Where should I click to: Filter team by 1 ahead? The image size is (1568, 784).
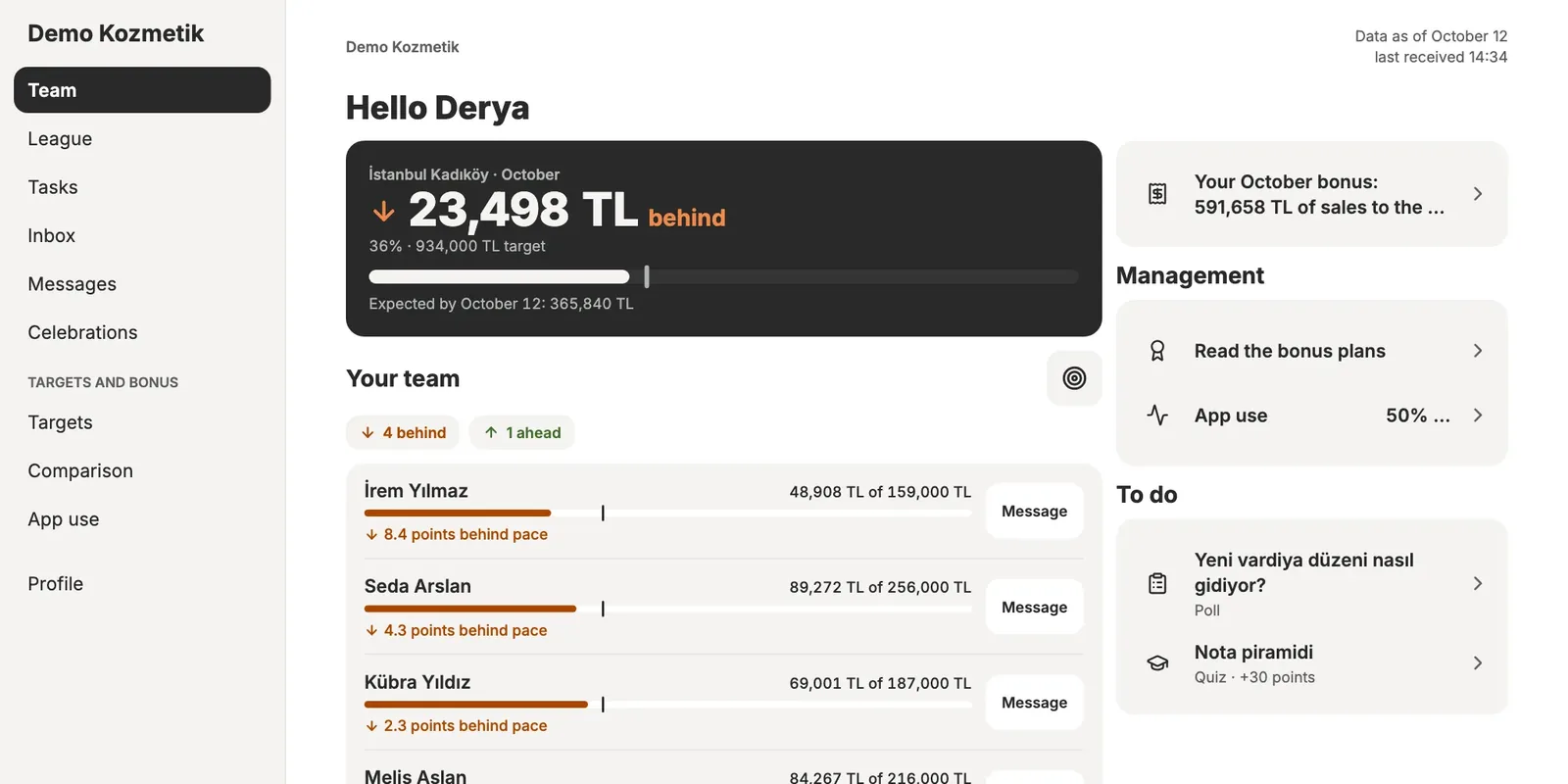click(x=522, y=432)
